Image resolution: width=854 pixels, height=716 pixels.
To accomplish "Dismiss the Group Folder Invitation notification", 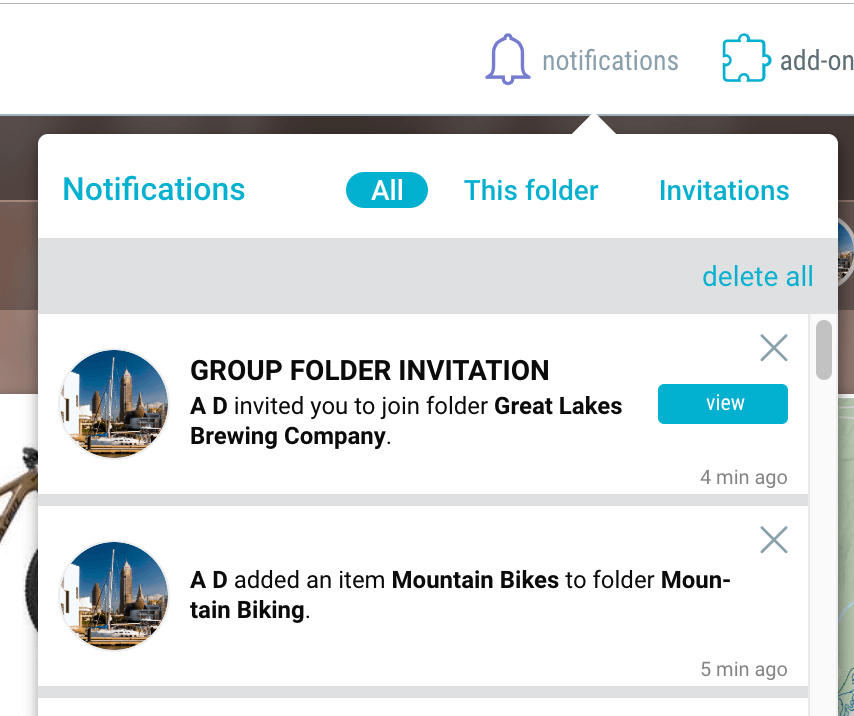I will (773, 348).
